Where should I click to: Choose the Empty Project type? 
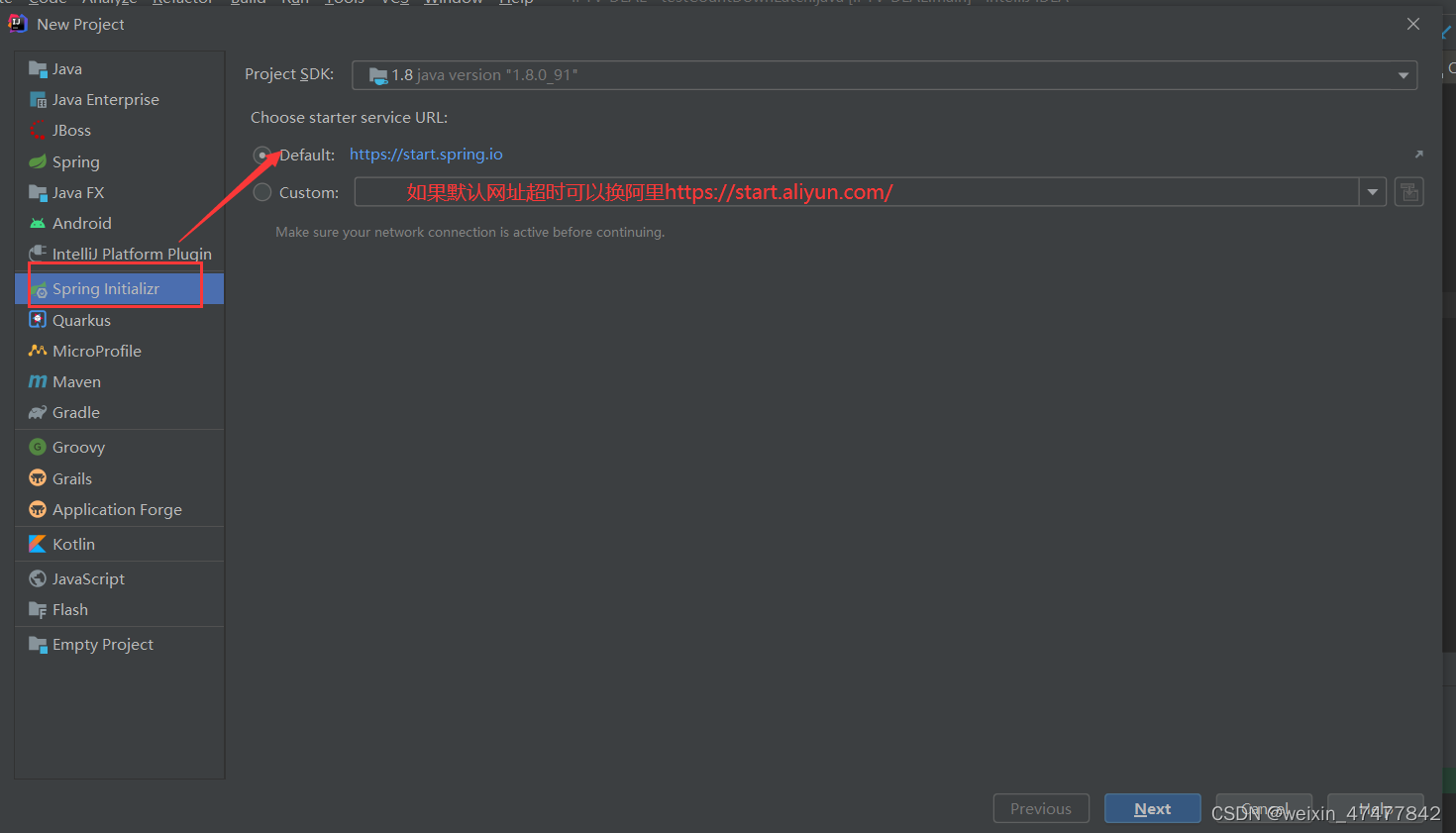pos(120,644)
